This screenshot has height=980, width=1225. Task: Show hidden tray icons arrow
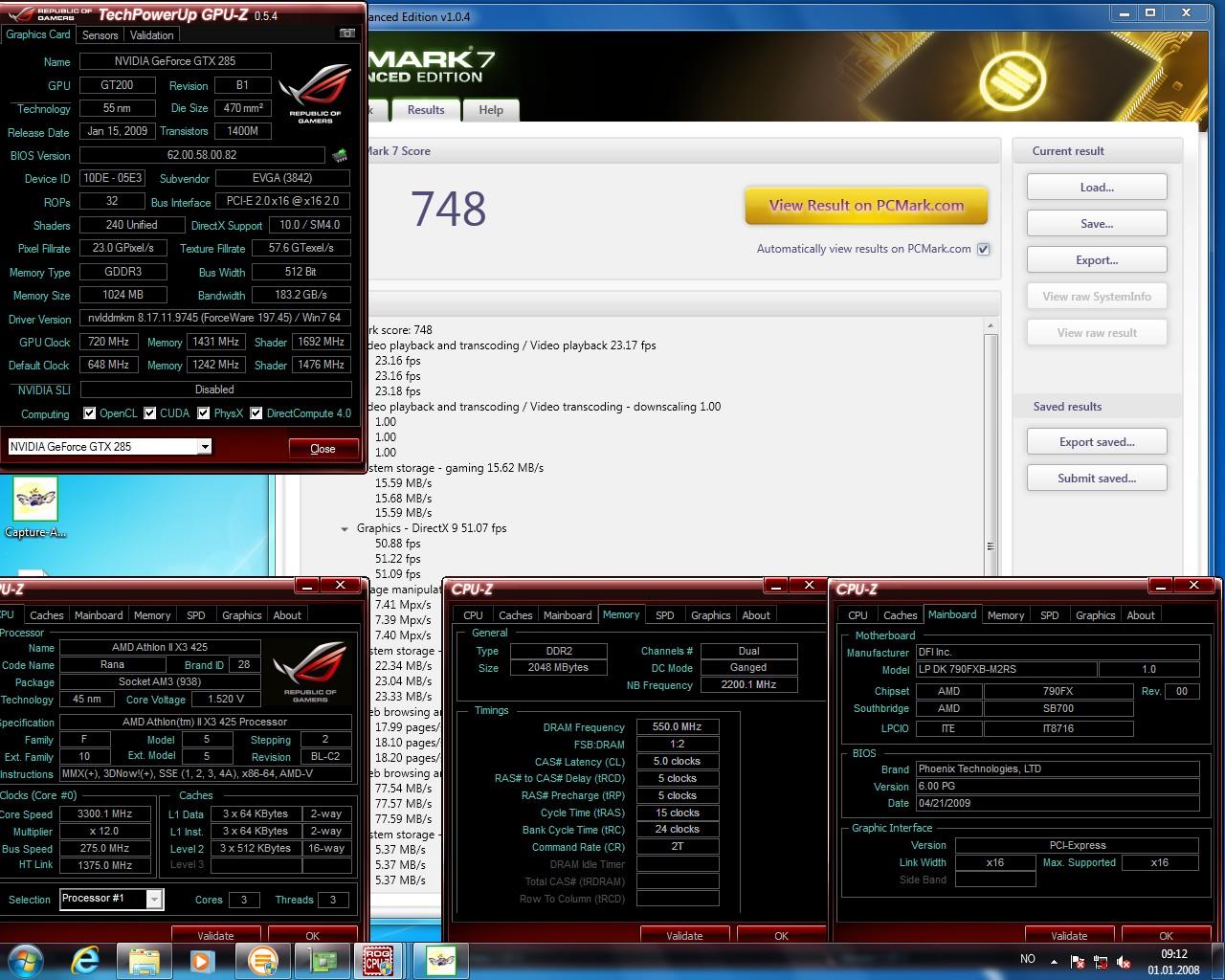tap(1055, 961)
